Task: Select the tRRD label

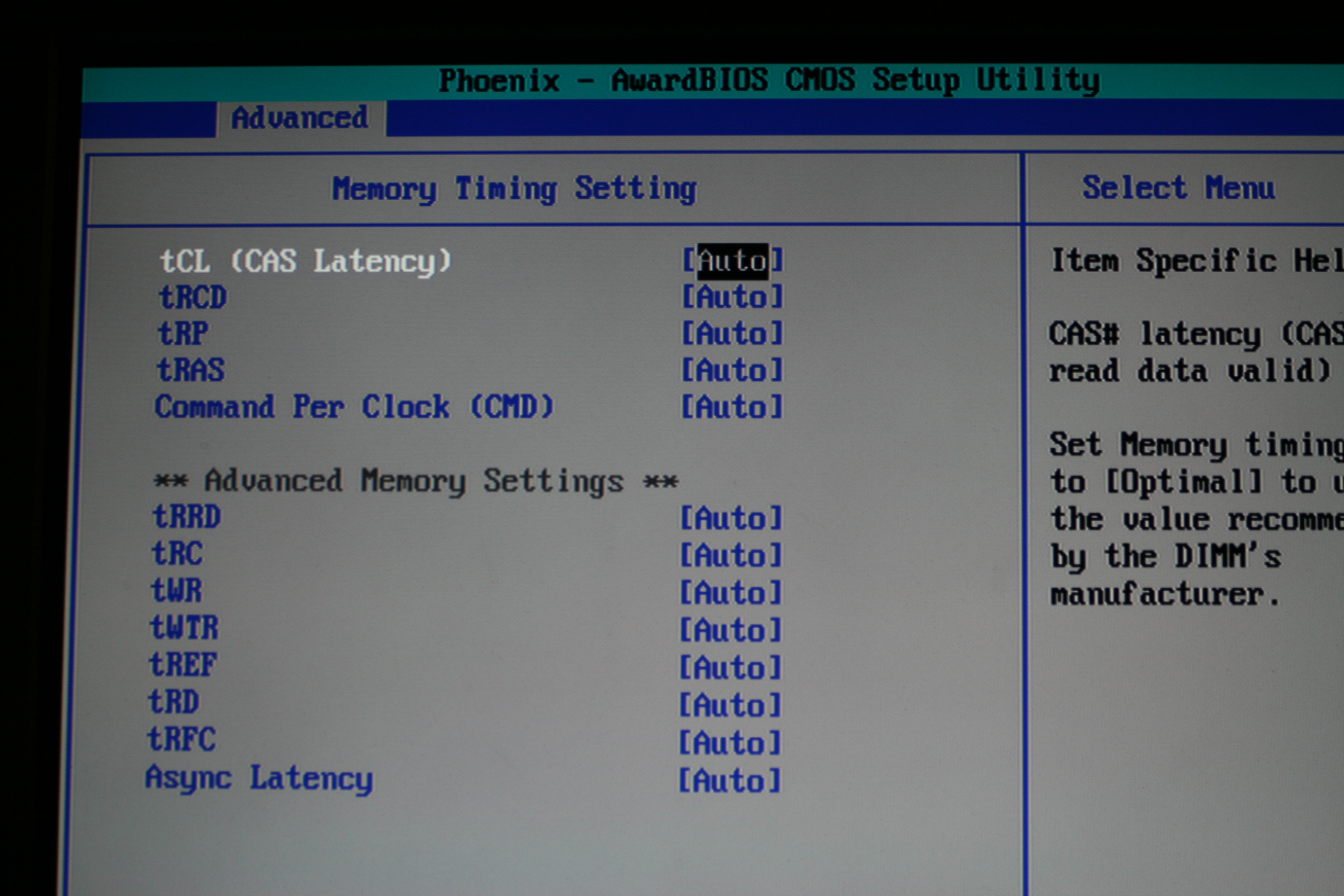Action: tap(186, 517)
